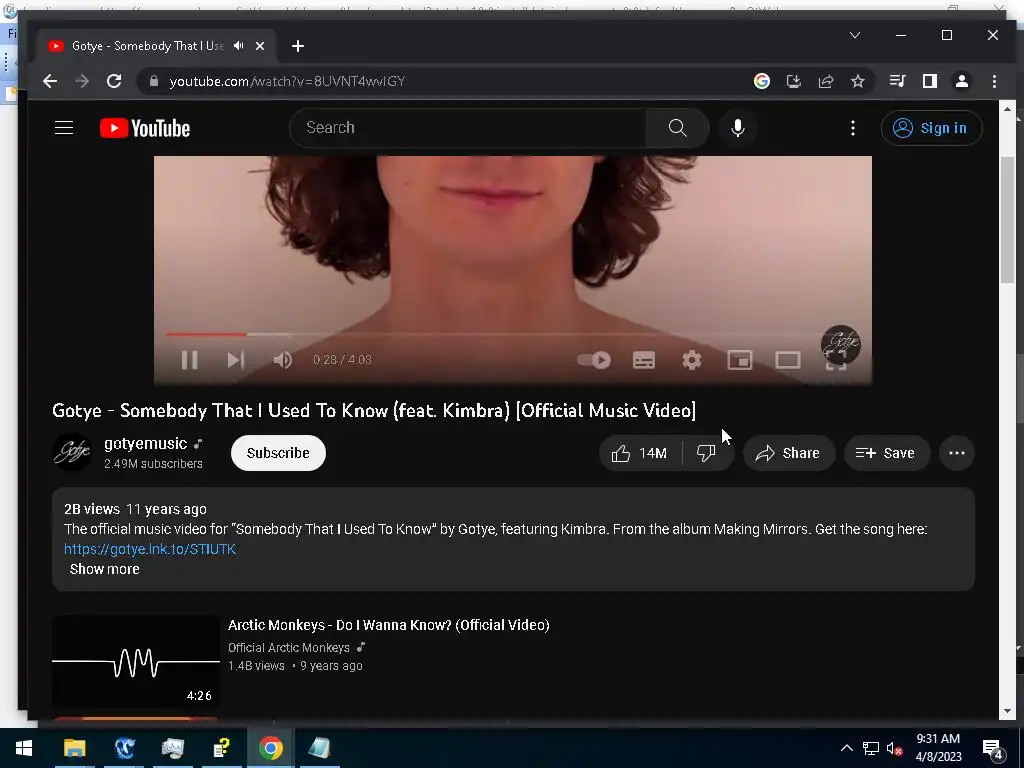Show hidden system tray icons
This screenshot has width=1024, height=768.
pyautogui.click(x=846, y=748)
